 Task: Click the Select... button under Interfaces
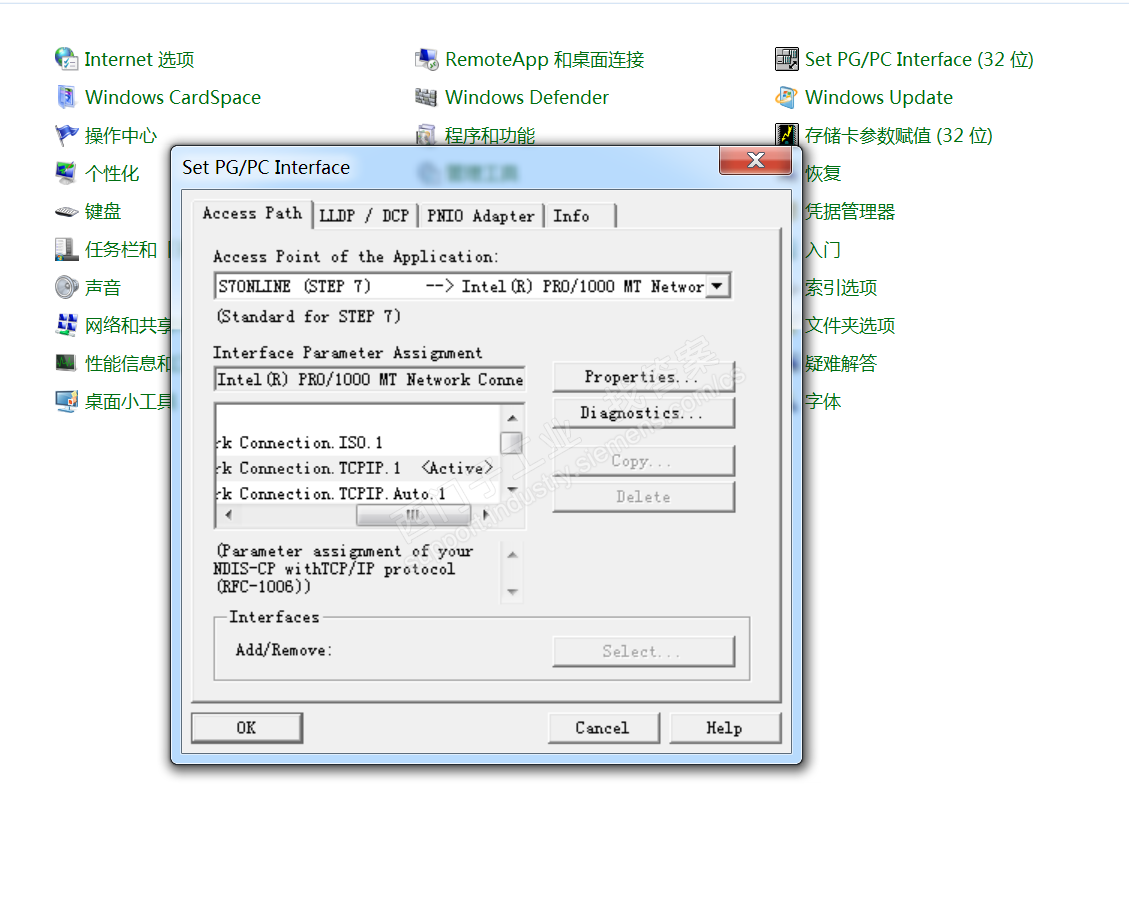tap(644, 651)
